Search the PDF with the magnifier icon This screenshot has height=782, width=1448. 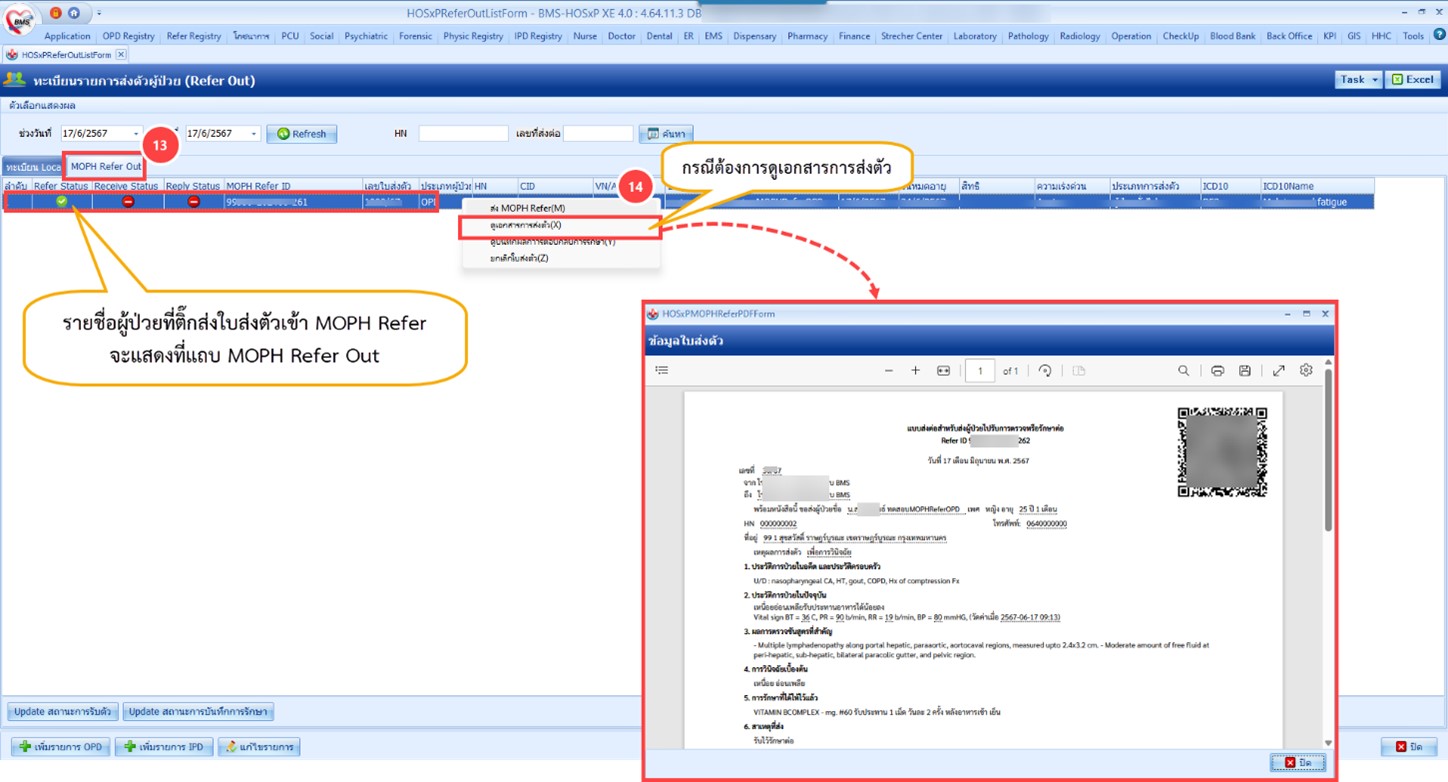click(1183, 371)
